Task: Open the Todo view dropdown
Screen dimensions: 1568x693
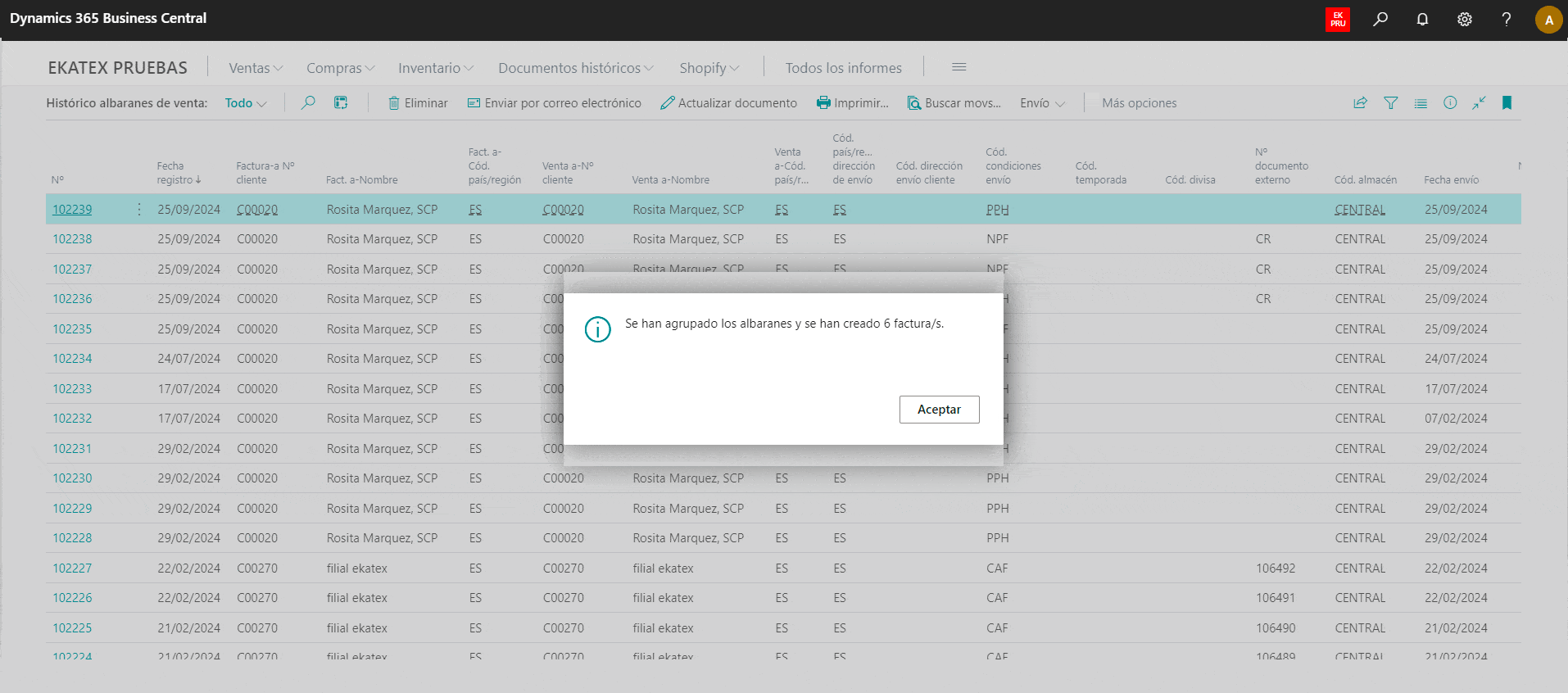Action: pyautogui.click(x=246, y=103)
